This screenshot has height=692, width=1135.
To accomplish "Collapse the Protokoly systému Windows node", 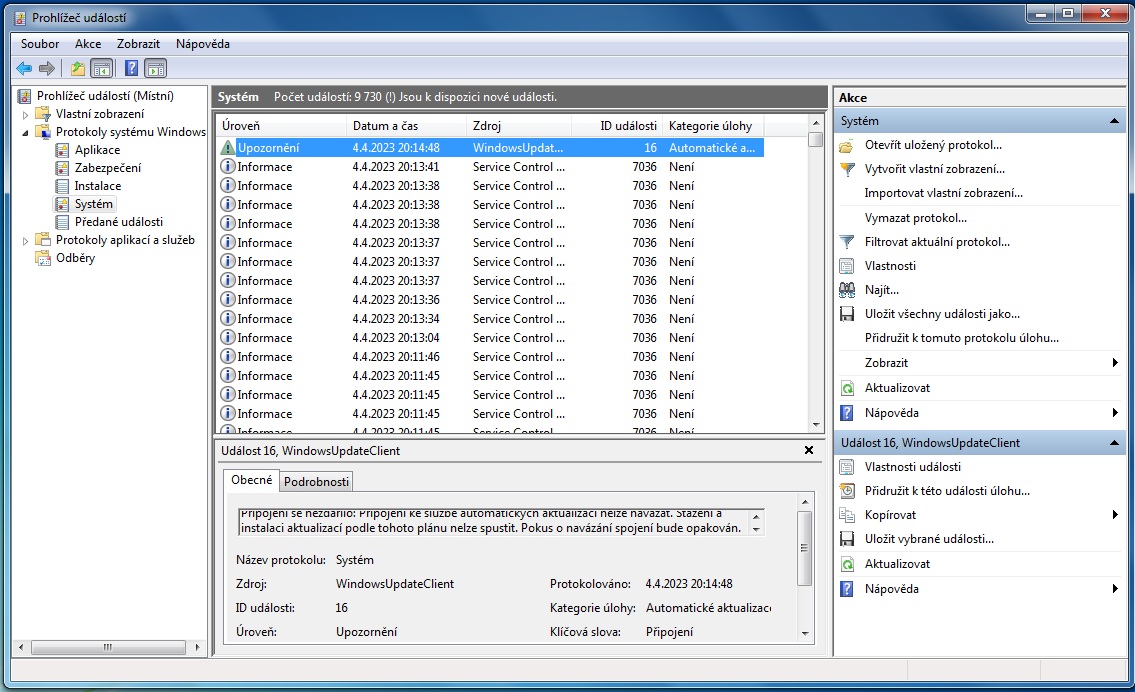I will 26,132.
